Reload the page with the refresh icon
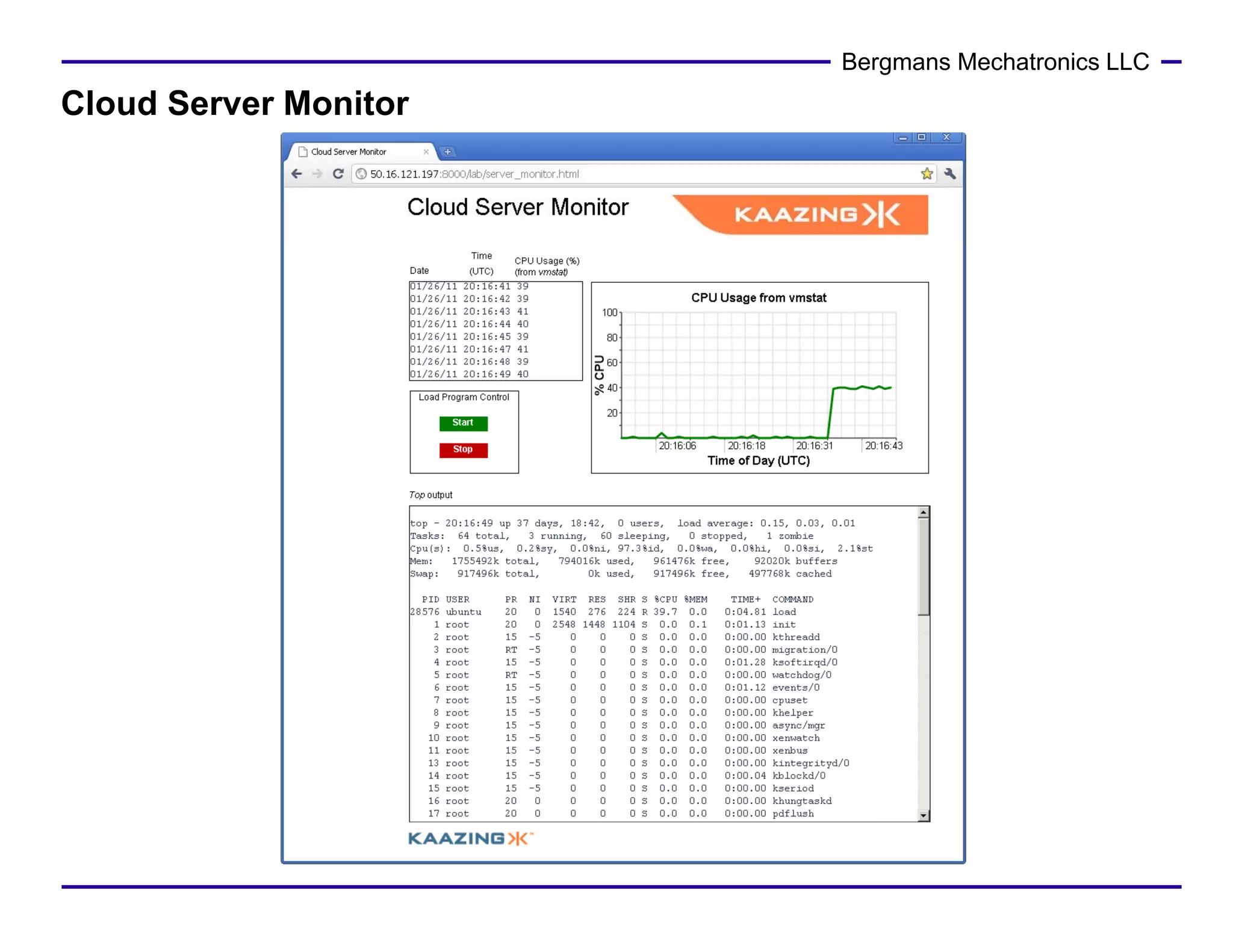This screenshot has width=1233, height=952. tap(338, 174)
